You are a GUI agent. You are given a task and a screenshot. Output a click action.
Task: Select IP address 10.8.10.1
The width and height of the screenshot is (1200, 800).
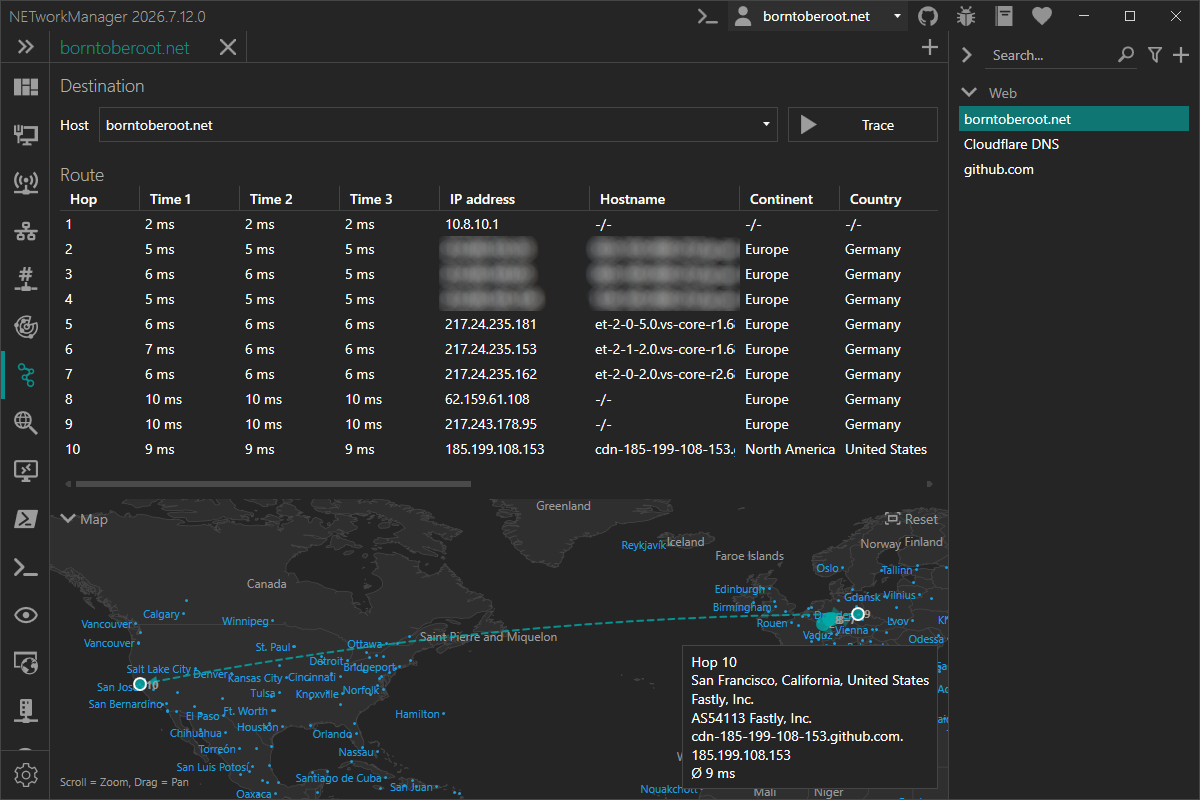click(471, 224)
